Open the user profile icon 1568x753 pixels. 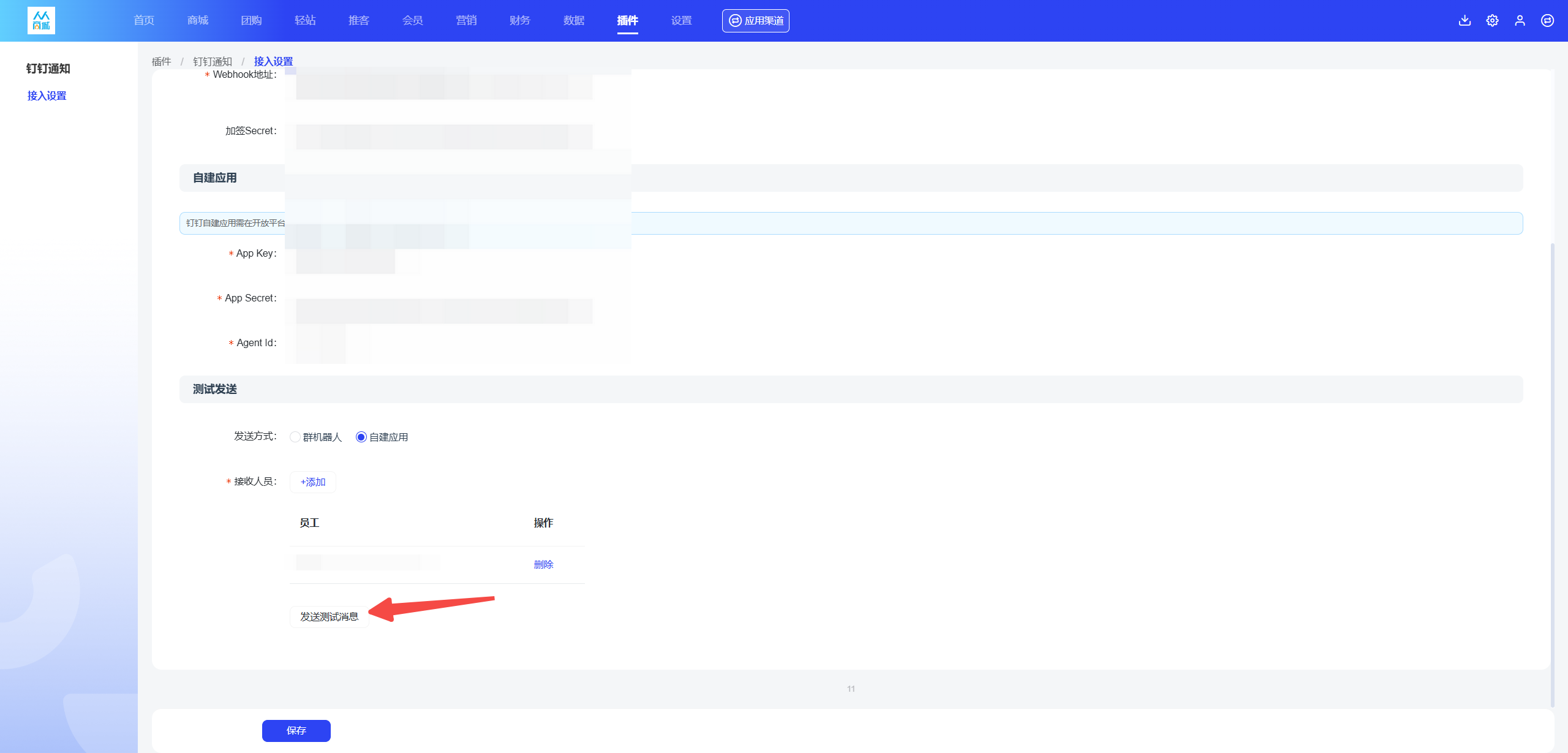coord(1520,20)
